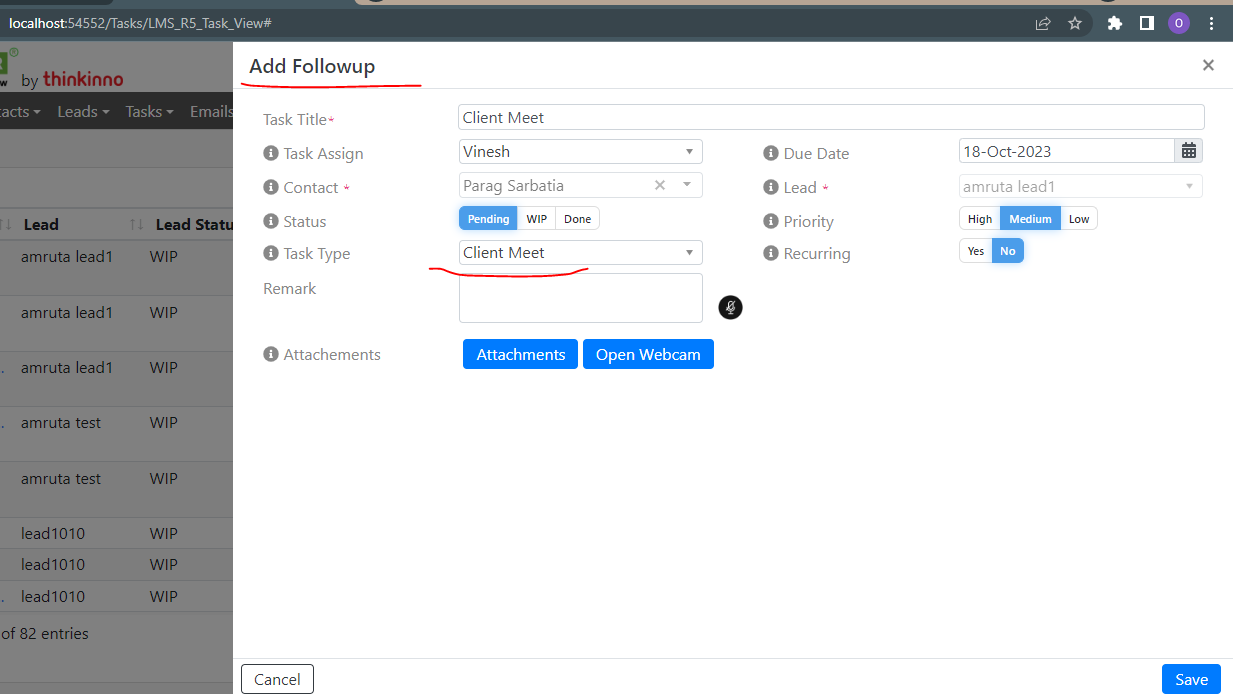Click the info icon next to Attachements

coord(270,354)
